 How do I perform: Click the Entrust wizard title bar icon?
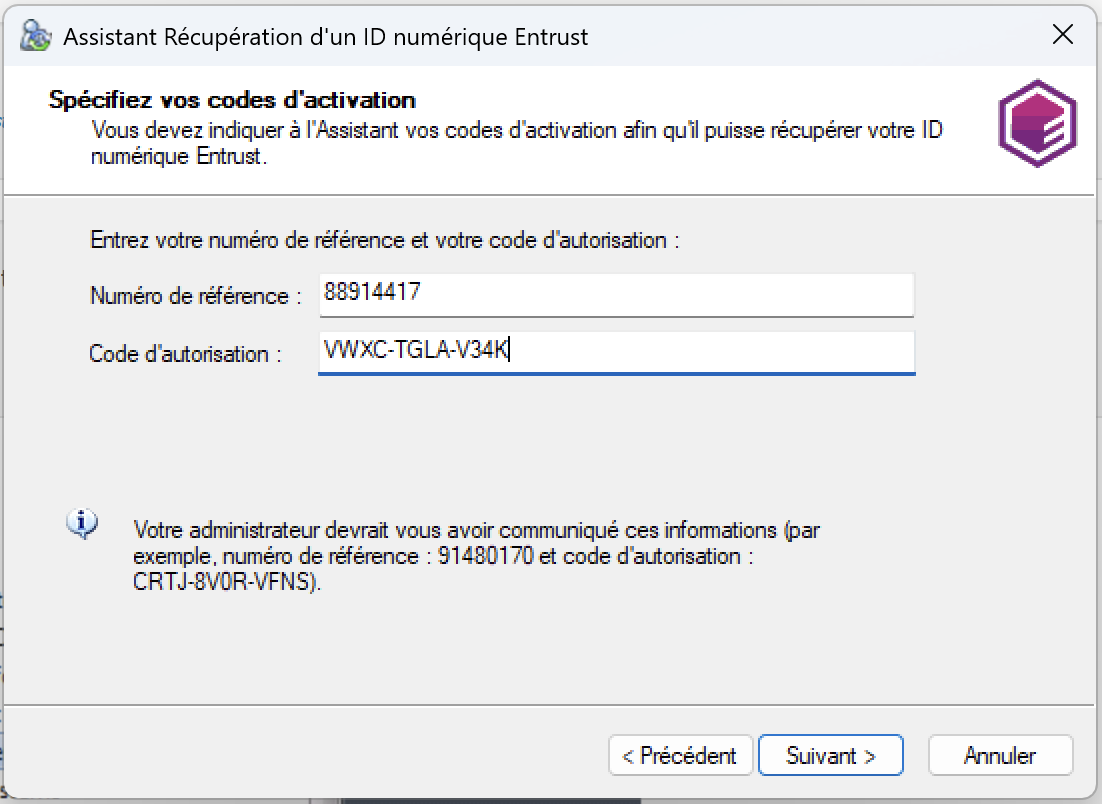coord(36,36)
